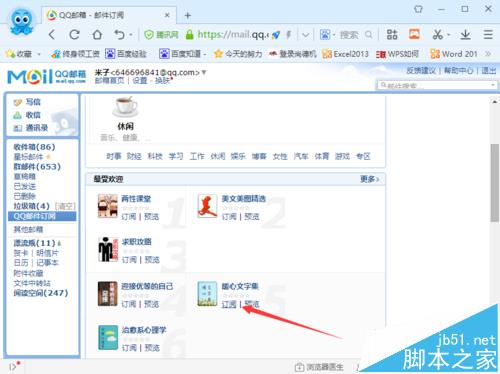Click the lightning icon in address bar
Screen dimensions: 500x374
pyautogui.click(x=289, y=35)
